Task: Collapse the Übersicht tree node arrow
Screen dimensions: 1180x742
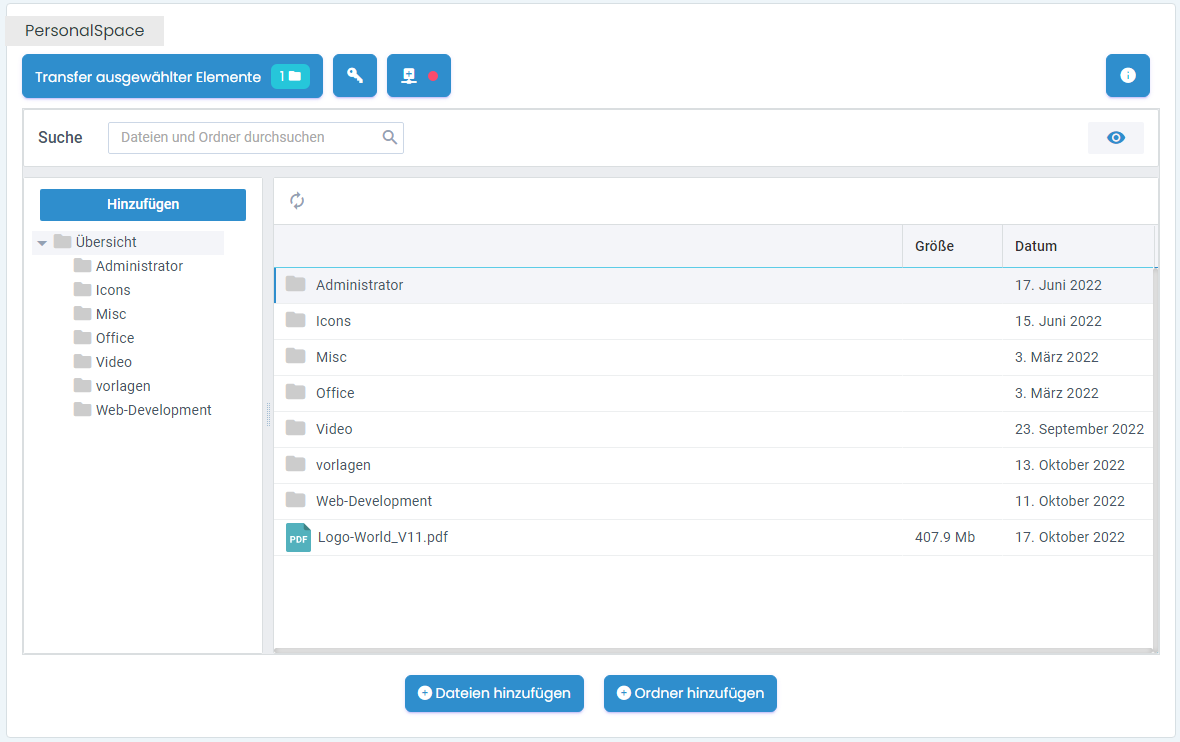Action: pyautogui.click(x=42, y=243)
